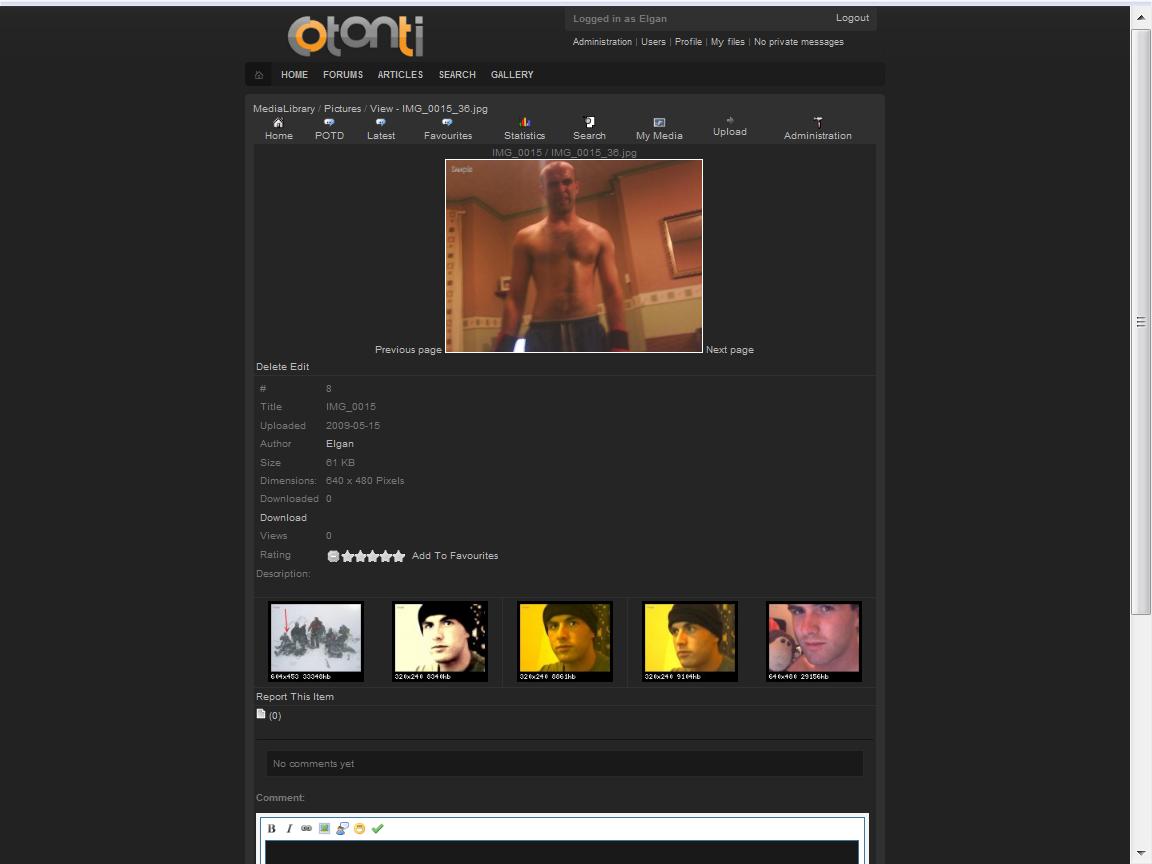This screenshot has height=864, width=1152.
Task: Insert a smiley in the comment editor
Action: 359,828
